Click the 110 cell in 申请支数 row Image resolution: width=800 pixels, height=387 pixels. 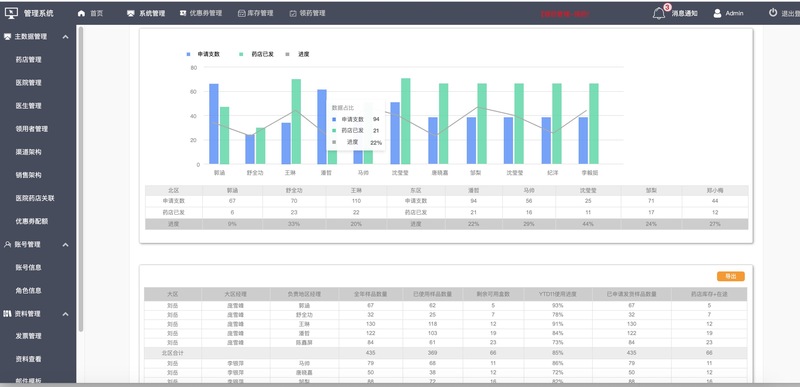coord(356,201)
